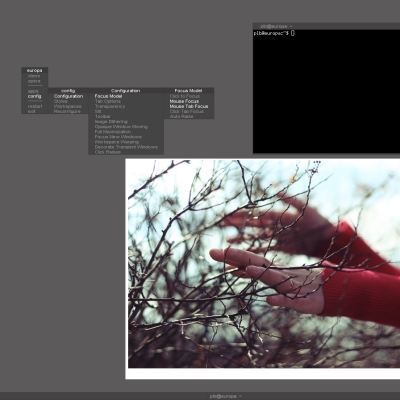Toggle Opaque Window Moving
This screenshot has height=400, width=400.
[126, 127]
